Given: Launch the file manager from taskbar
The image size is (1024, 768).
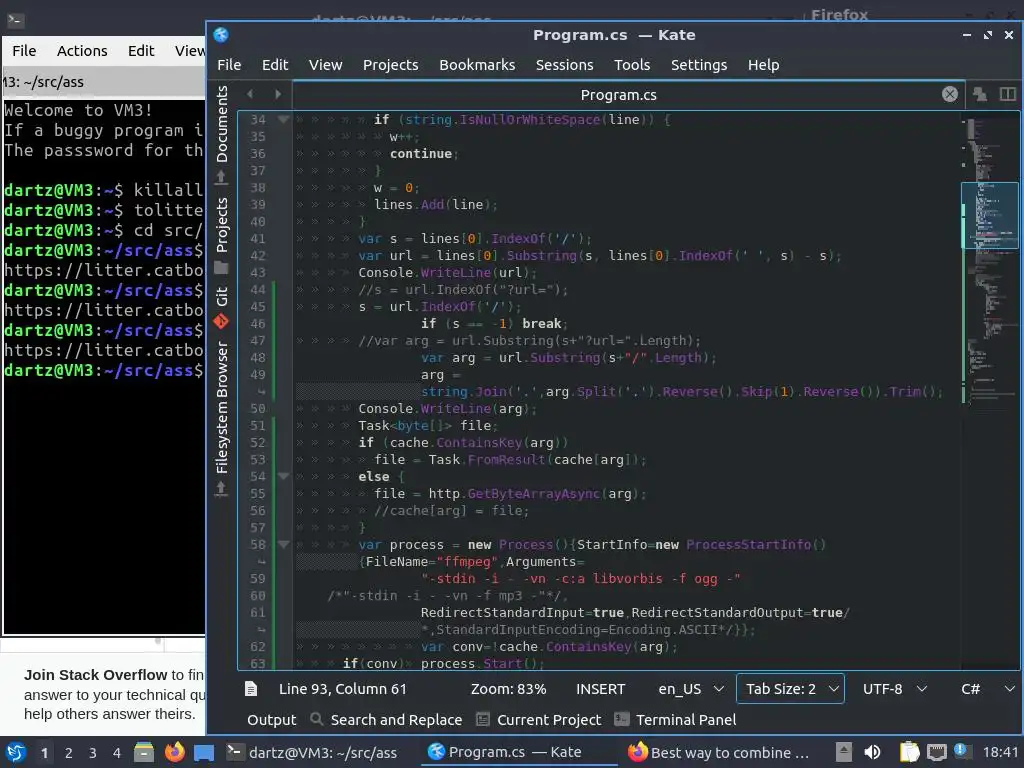Looking at the screenshot, I should tap(144, 752).
